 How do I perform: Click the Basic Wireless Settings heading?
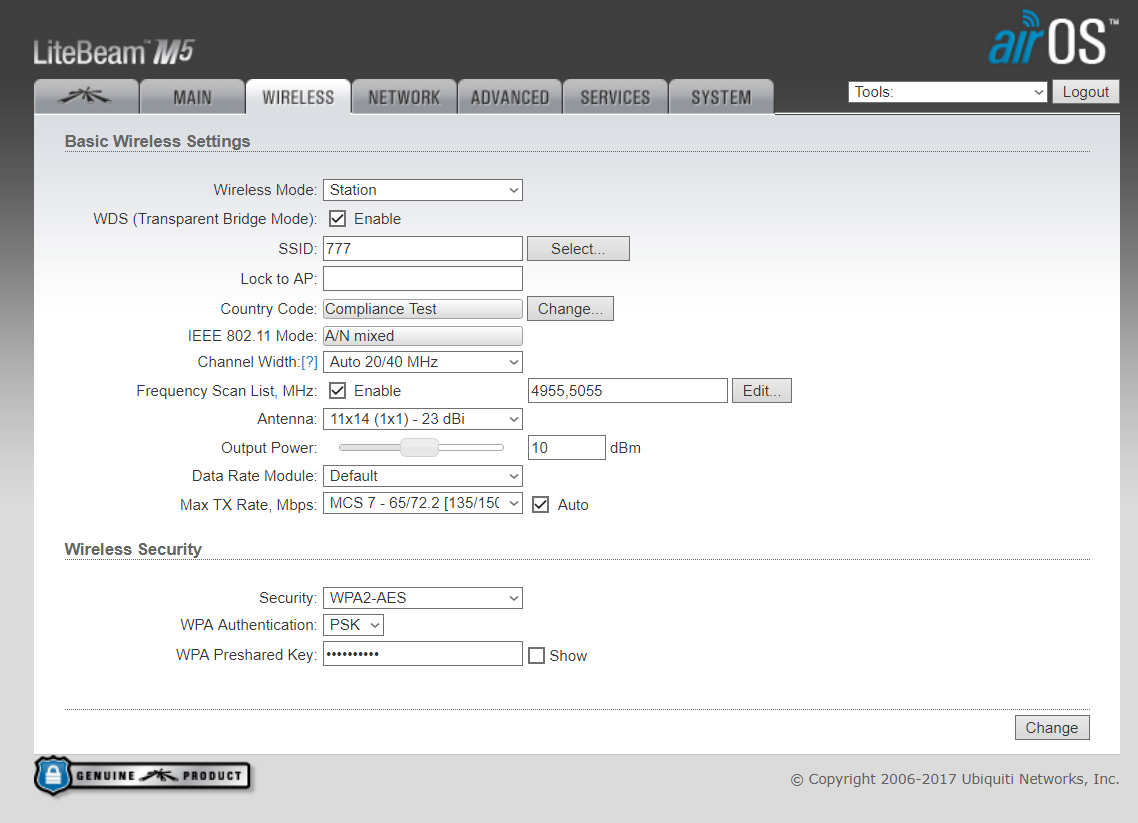pos(157,142)
